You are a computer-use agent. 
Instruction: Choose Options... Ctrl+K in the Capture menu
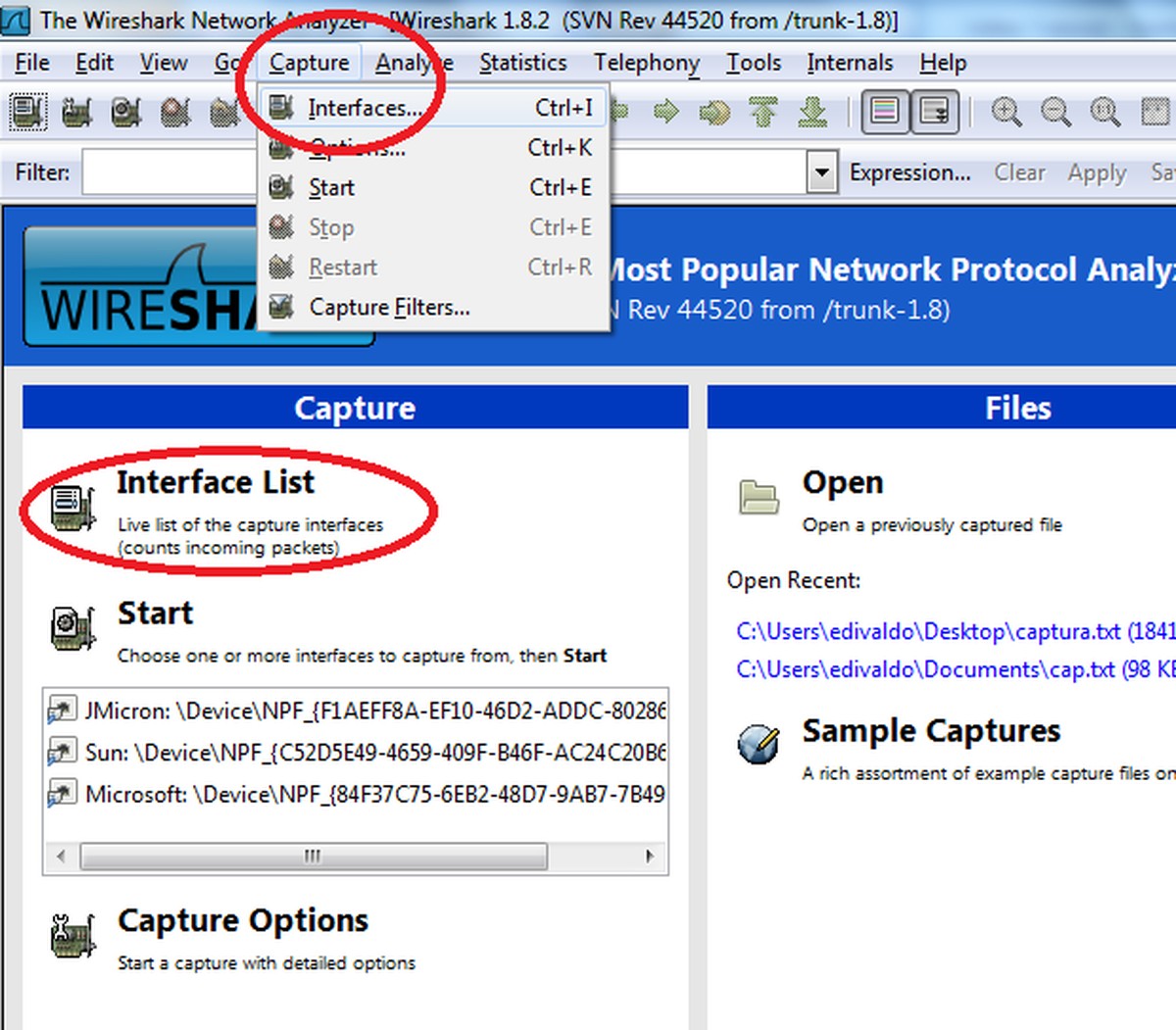coord(433,148)
